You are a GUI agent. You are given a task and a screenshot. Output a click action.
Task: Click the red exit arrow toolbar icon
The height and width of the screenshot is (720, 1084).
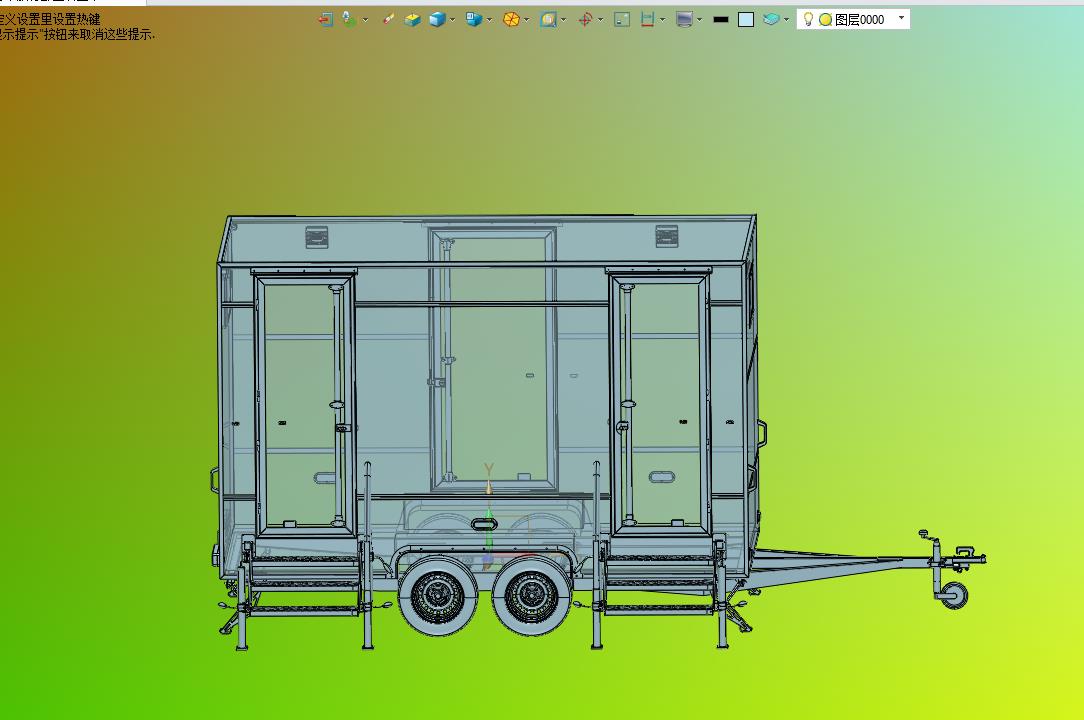point(326,20)
